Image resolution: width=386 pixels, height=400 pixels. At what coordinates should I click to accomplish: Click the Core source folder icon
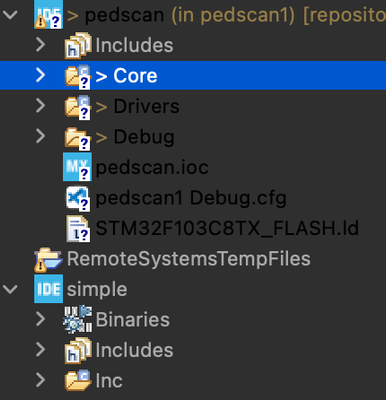pyautogui.click(x=78, y=76)
